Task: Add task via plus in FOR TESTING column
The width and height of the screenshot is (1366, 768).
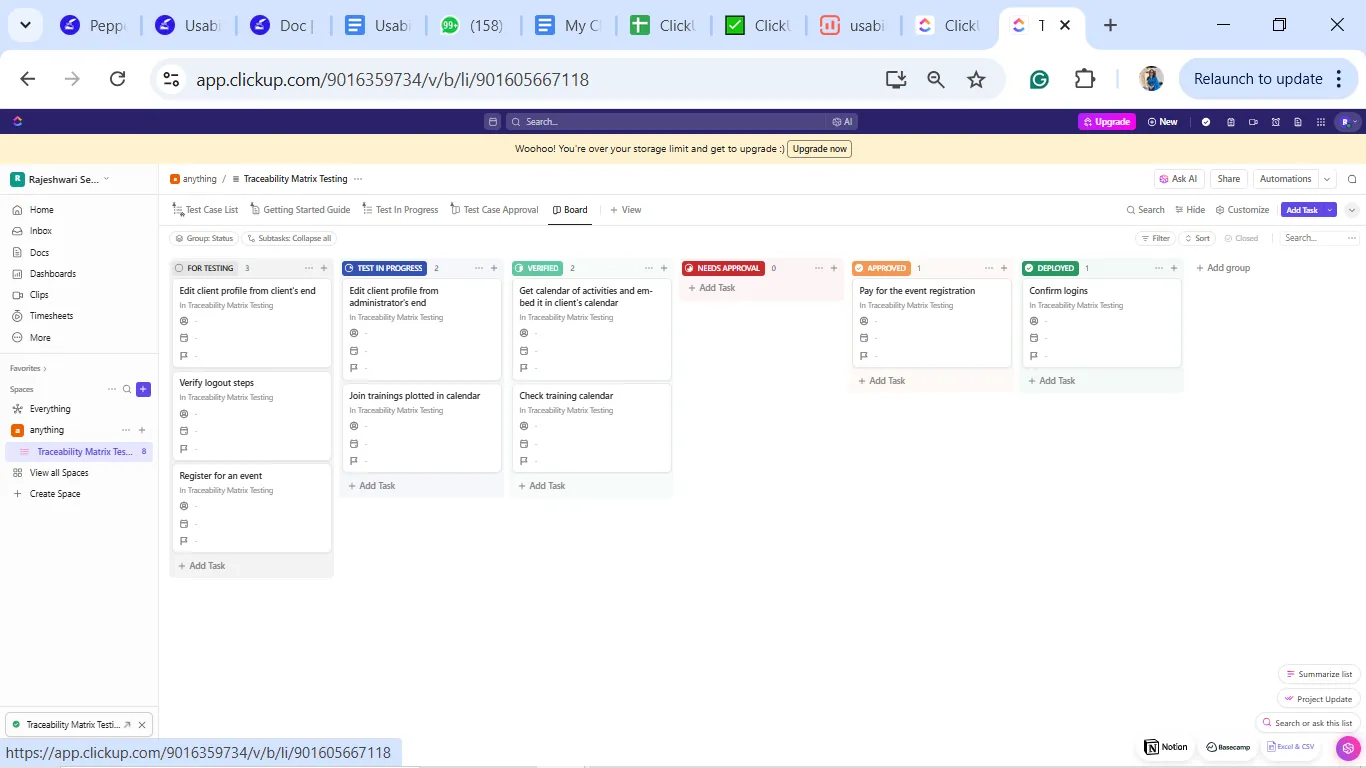Action: pyautogui.click(x=324, y=268)
